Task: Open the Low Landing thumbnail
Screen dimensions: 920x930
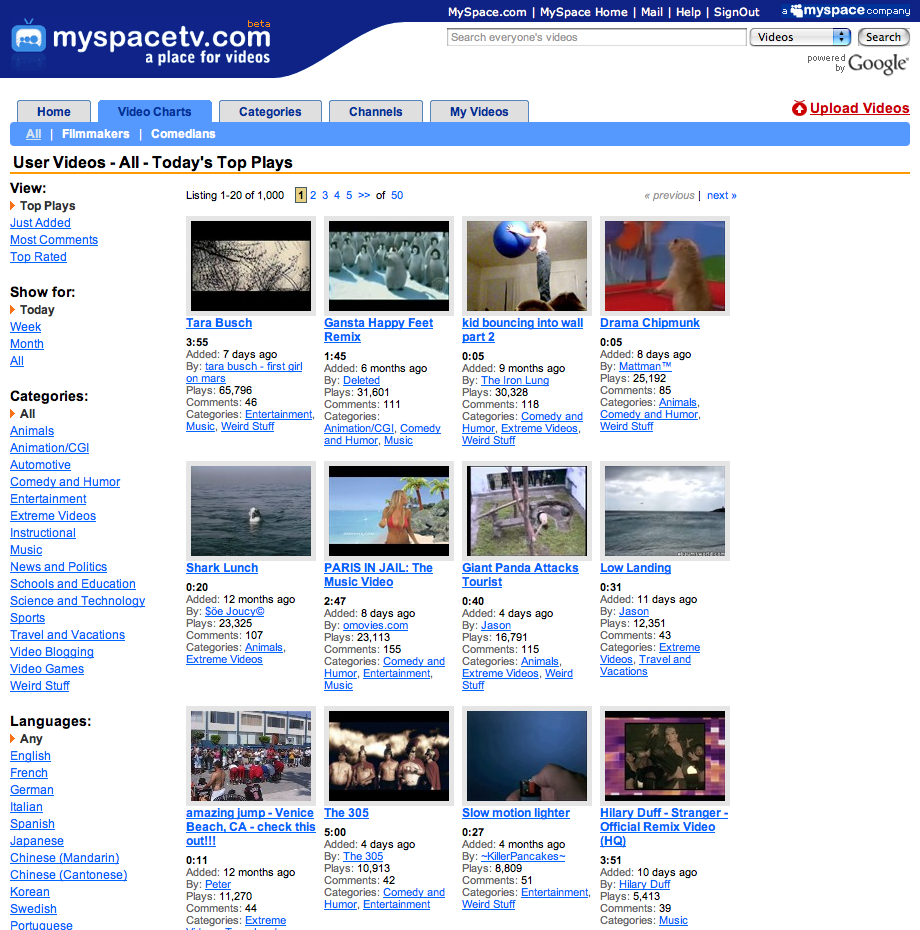Action: (665, 511)
